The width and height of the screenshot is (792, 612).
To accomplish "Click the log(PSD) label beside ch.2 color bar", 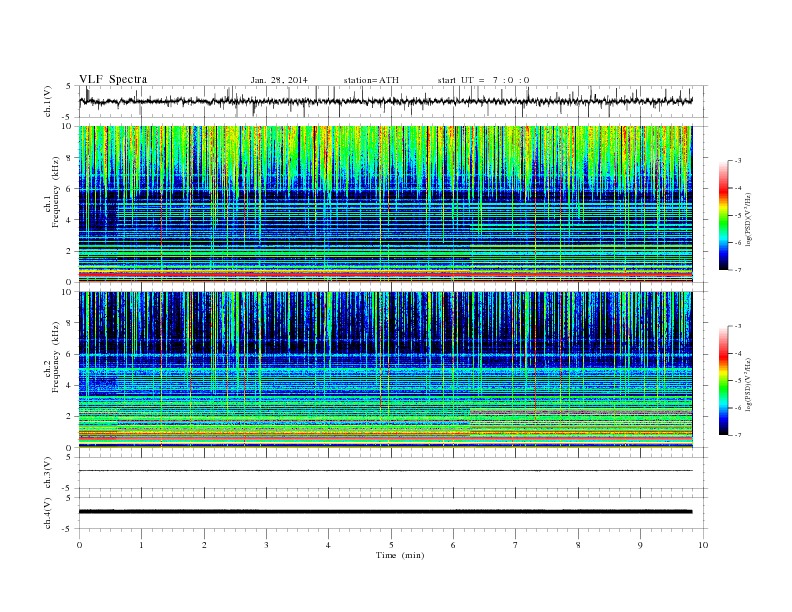I will 748,384.
